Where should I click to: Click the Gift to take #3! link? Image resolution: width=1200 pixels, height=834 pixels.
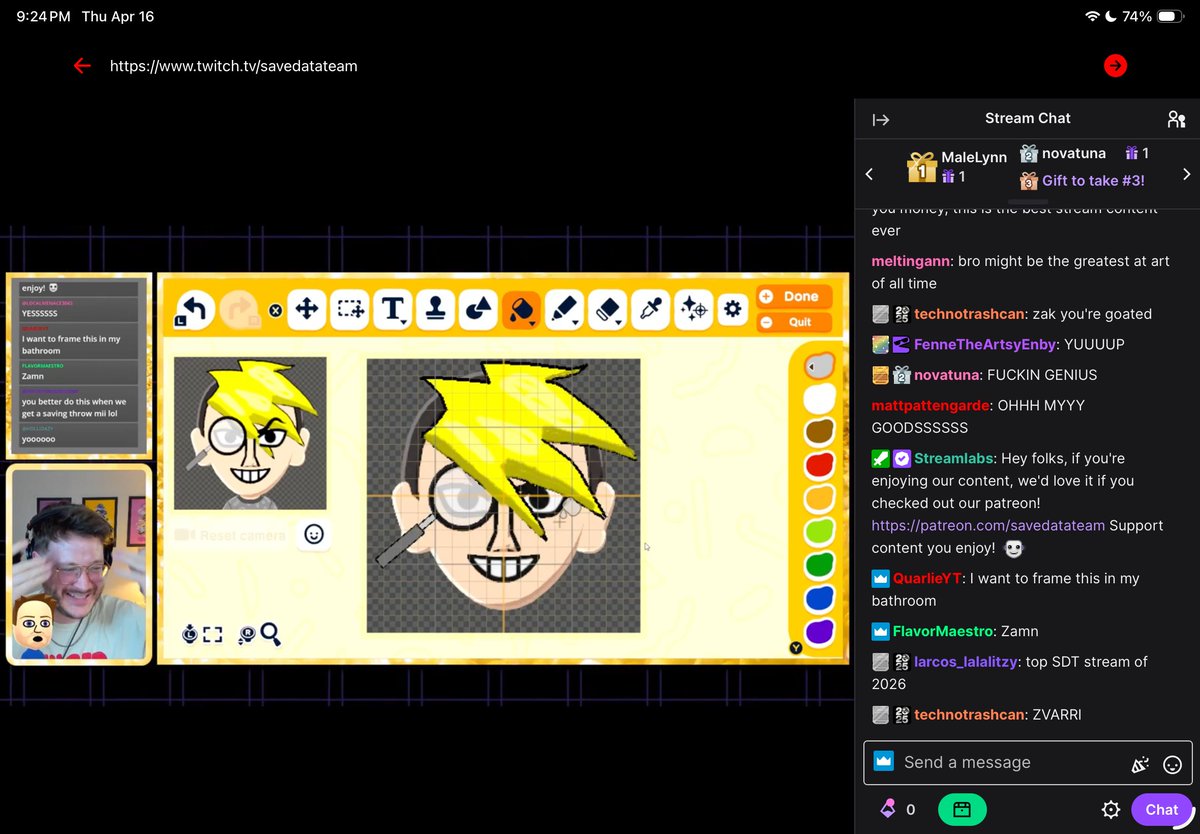pos(1093,181)
